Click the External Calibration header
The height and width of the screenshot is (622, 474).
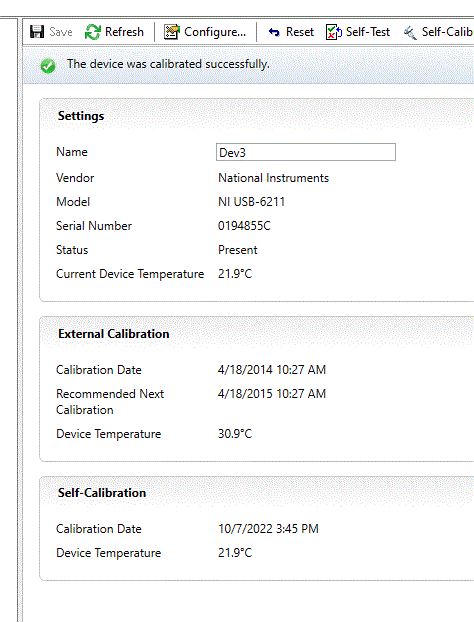pos(113,334)
